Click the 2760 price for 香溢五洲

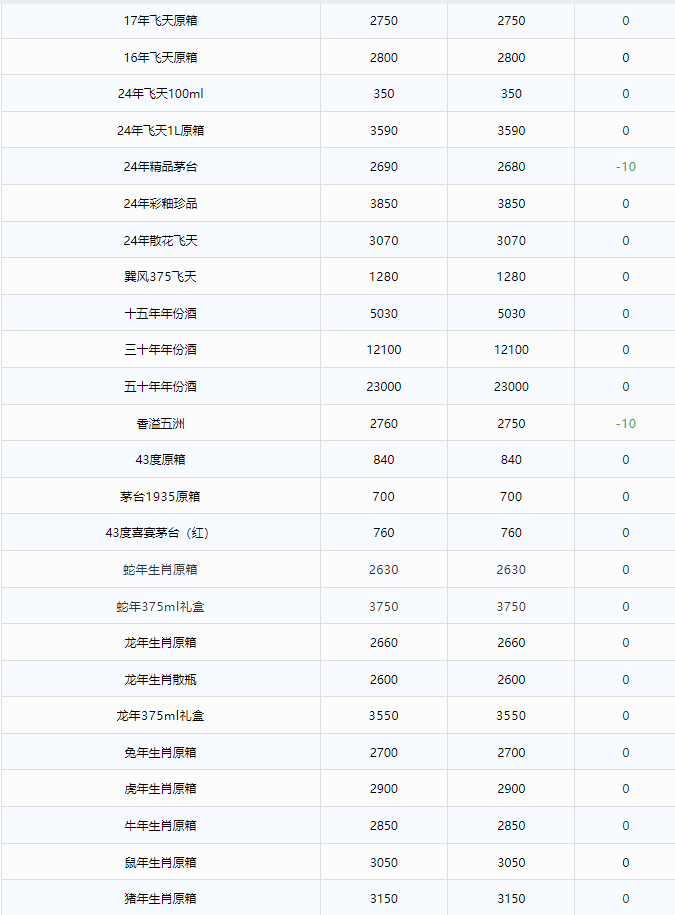pos(384,423)
